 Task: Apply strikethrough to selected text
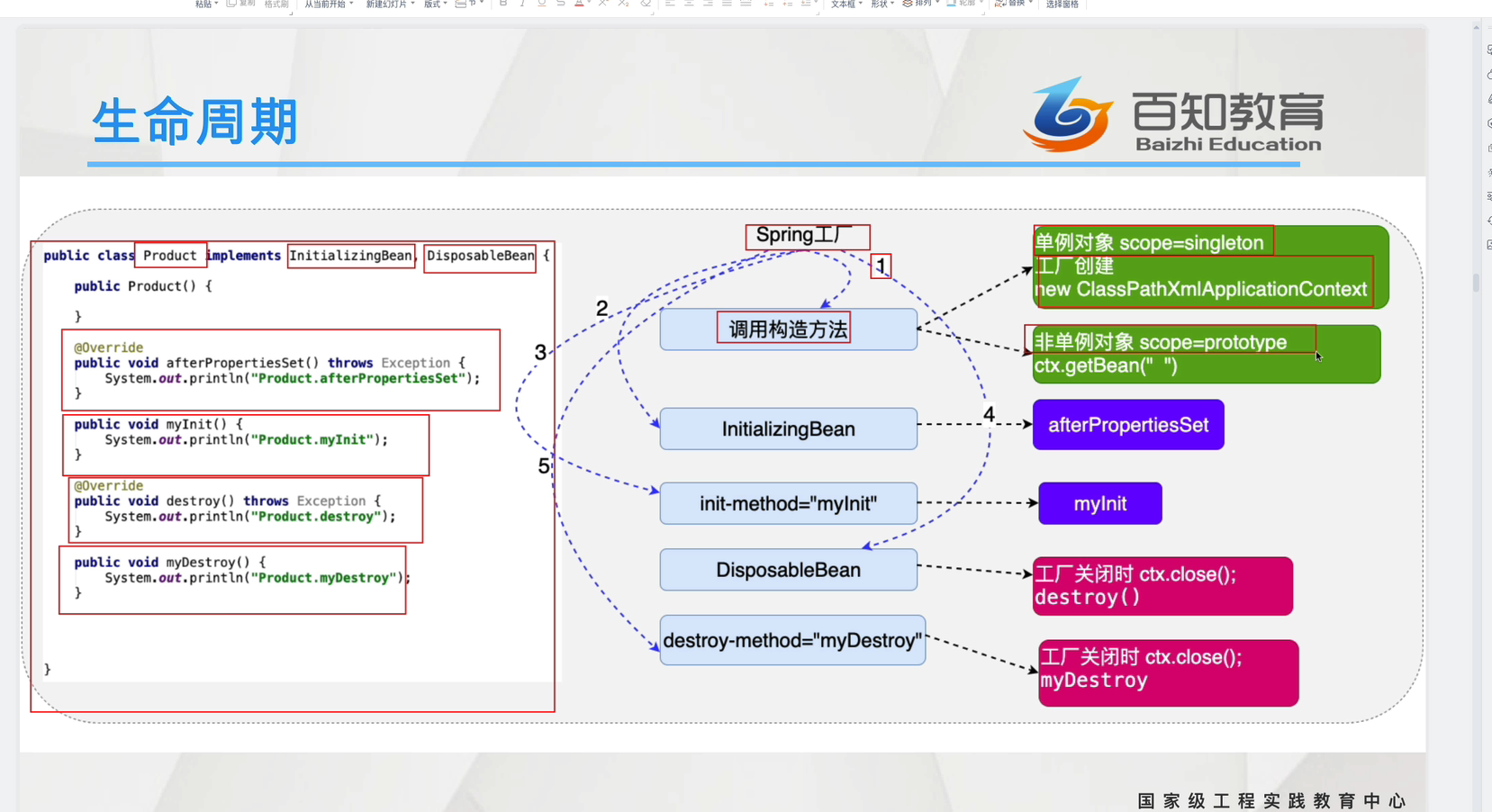point(560,4)
